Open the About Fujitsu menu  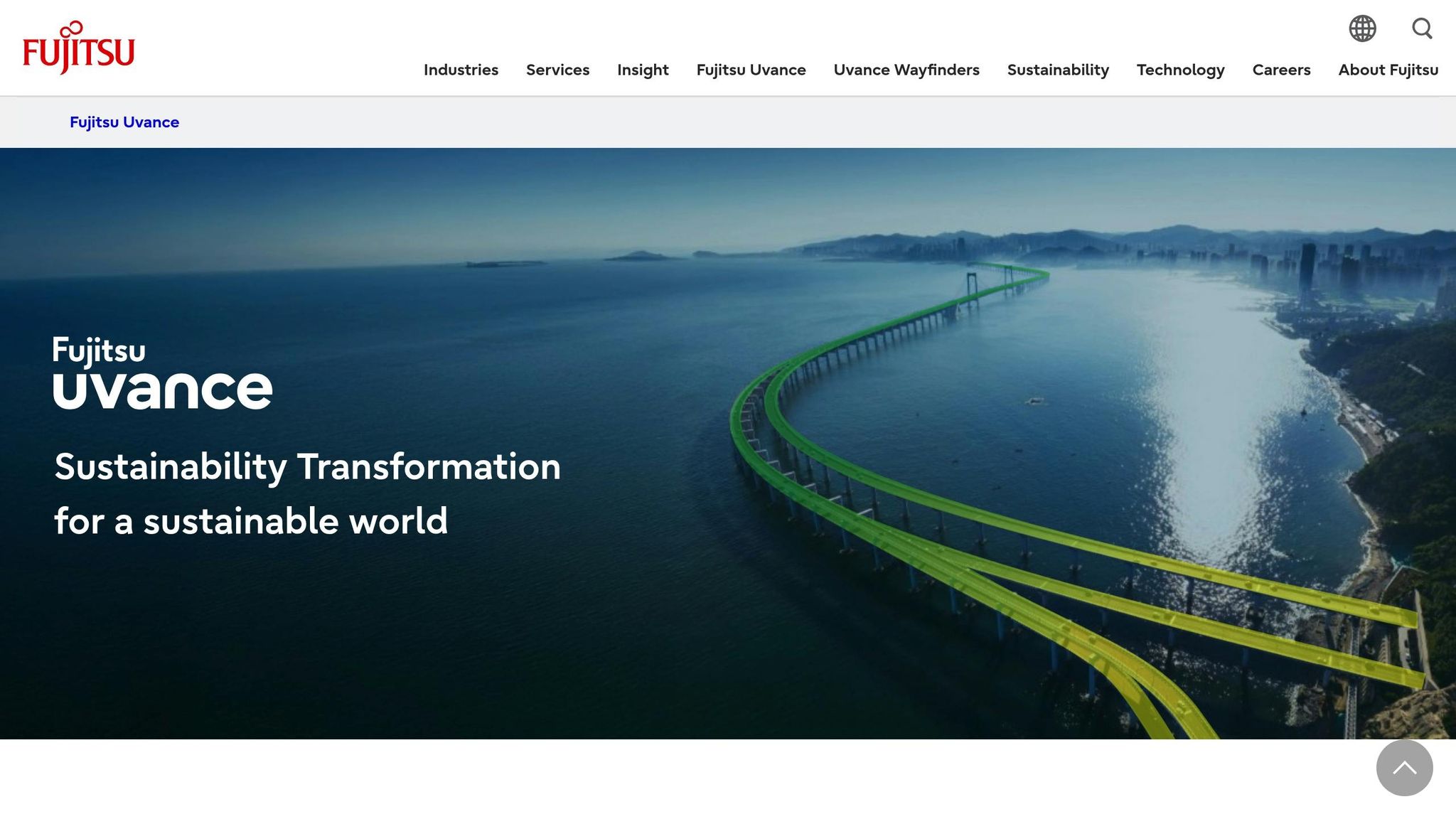click(1388, 70)
